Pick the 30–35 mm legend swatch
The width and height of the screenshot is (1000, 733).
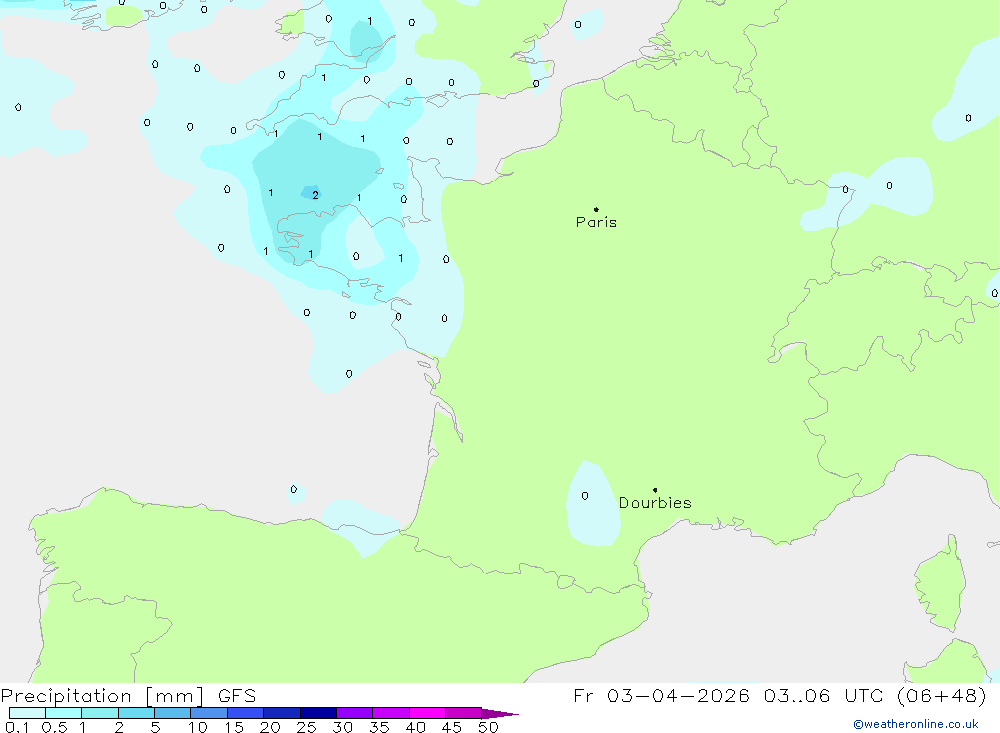coord(355,713)
